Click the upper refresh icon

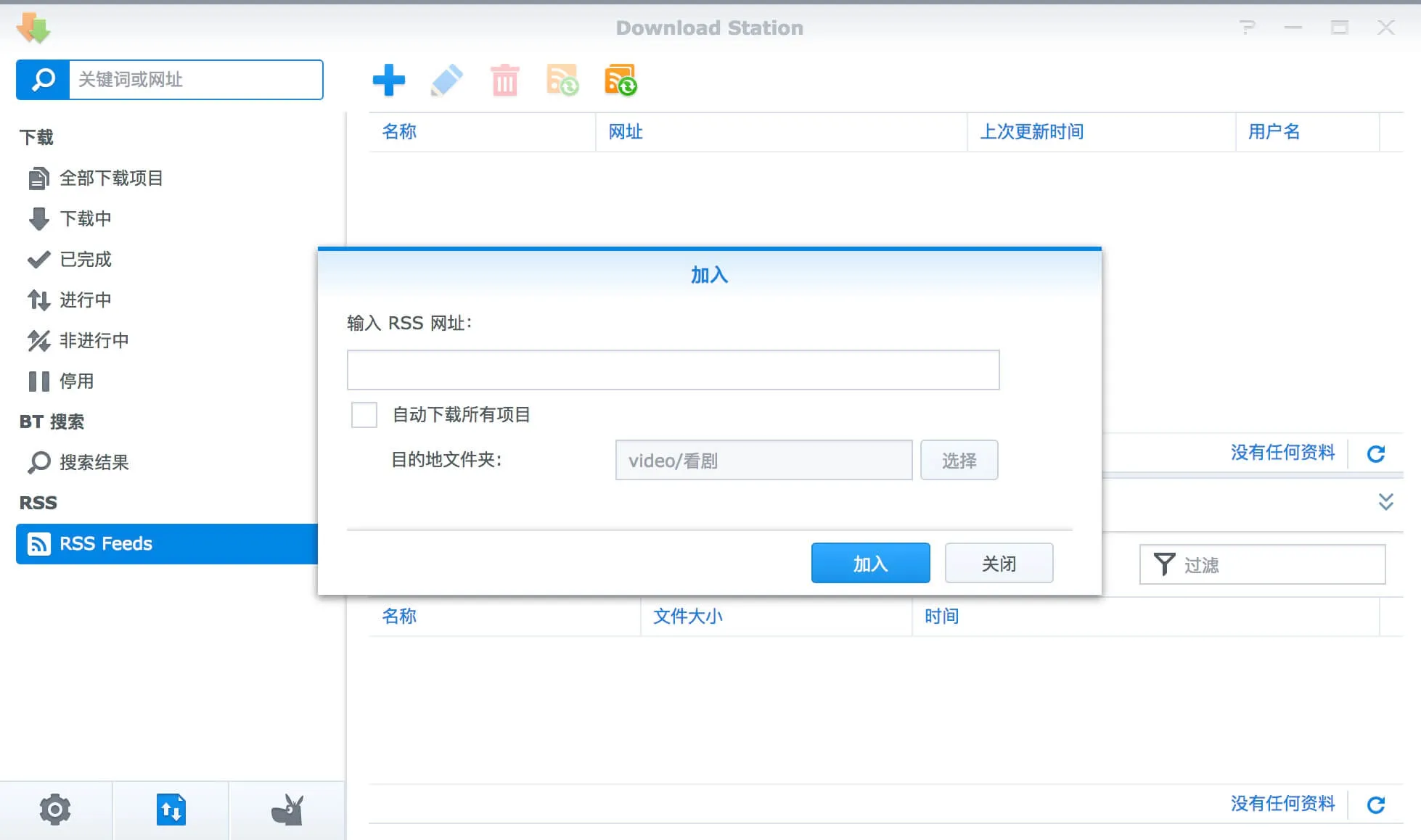(1376, 454)
